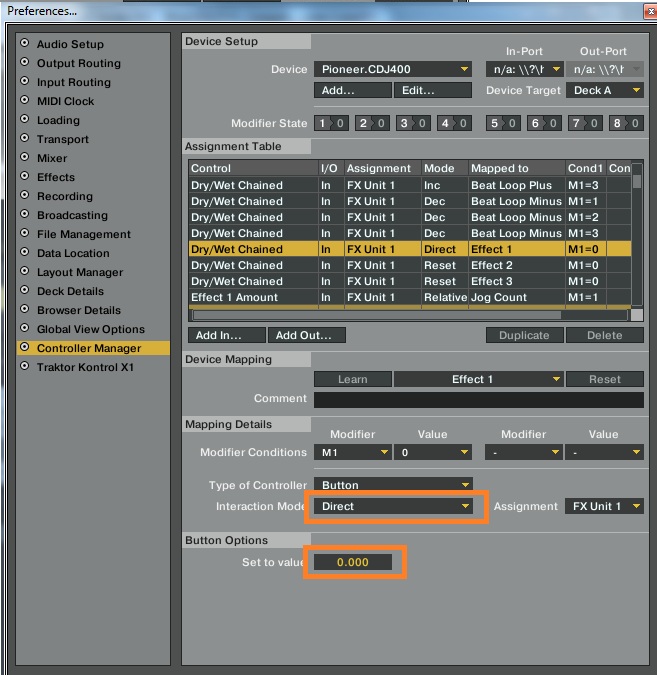Click Modifier State 6 indicator
Screen dimensions: 657x675
tap(544, 123)
